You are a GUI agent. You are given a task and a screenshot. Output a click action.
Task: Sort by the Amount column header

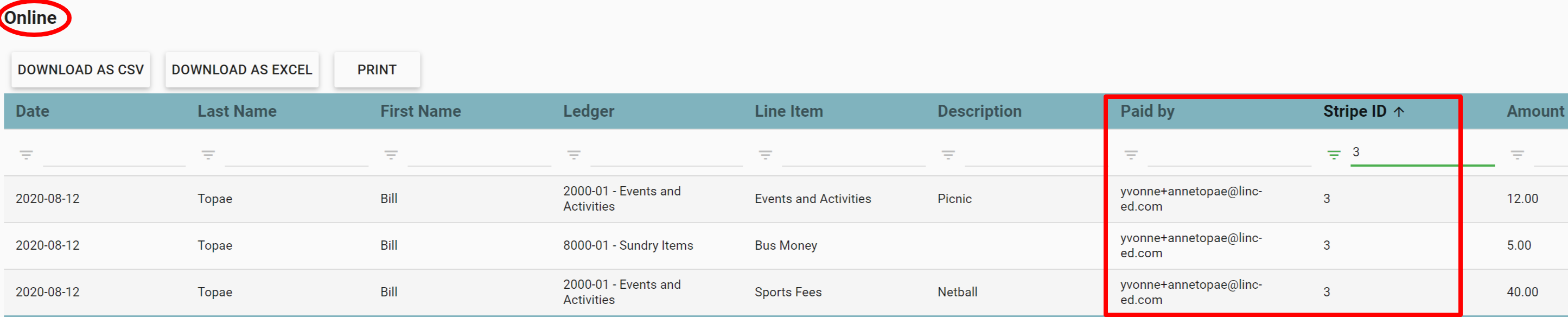1534,111
